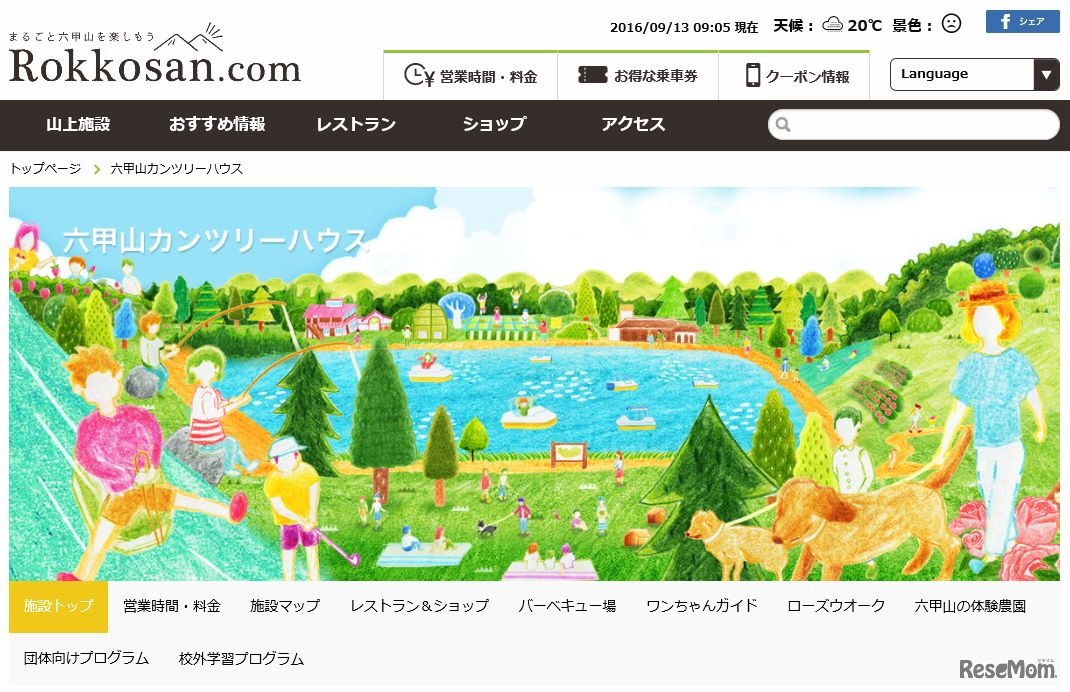Image resolution: width=1070 pixels, height=692 pixels.
Task: Click the magnifying glass search icon
Action: 783,125
